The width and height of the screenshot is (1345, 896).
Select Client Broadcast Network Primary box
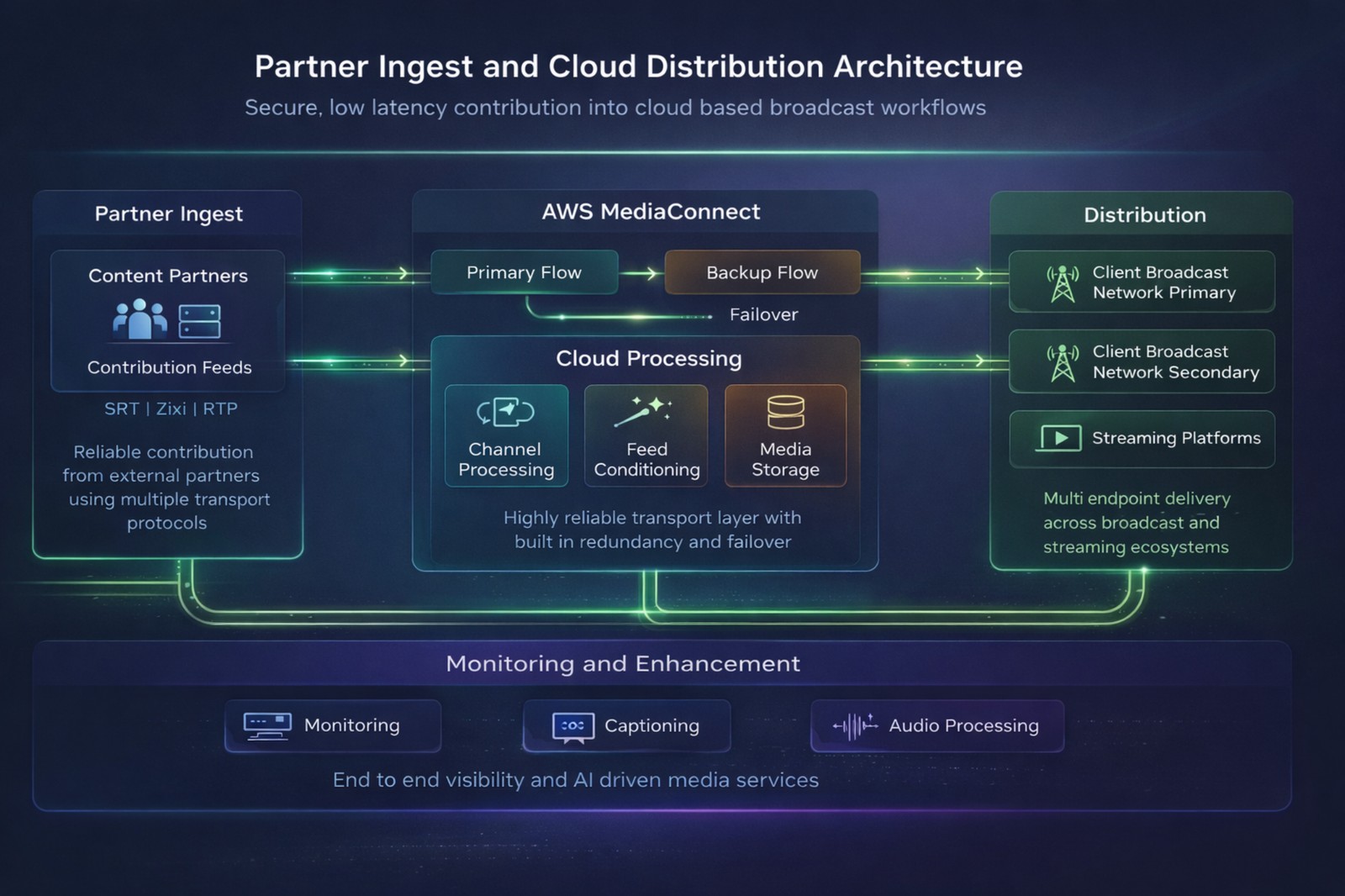[1142, 282]
